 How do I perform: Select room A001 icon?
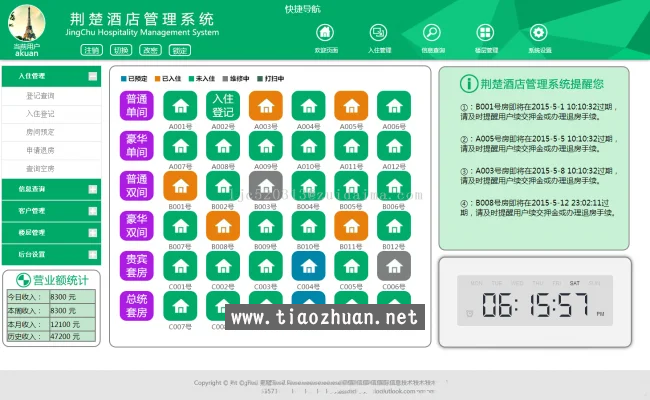pos(180,106)
